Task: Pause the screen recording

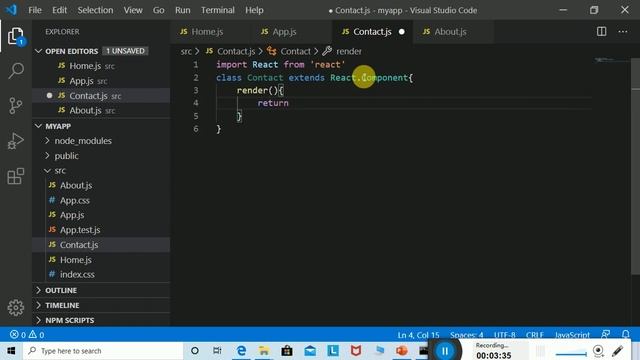Action: (445, 351)
